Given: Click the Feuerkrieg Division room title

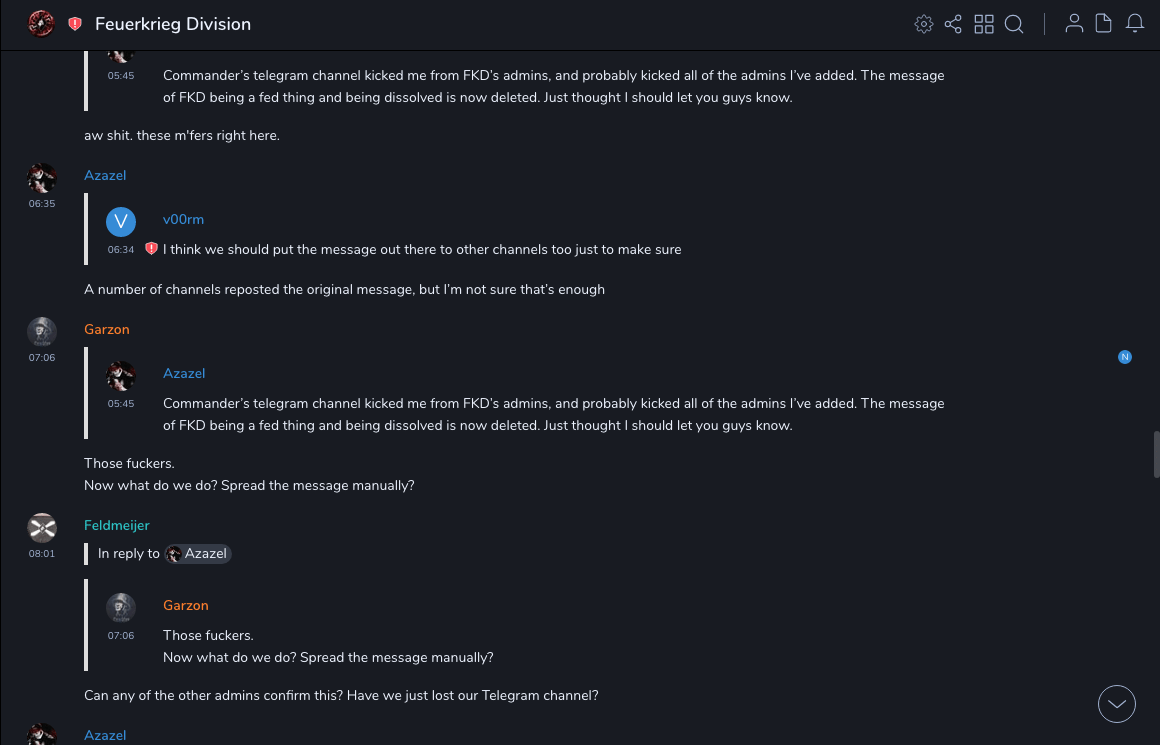Looking at the screenshot, I should pos(173,24).
